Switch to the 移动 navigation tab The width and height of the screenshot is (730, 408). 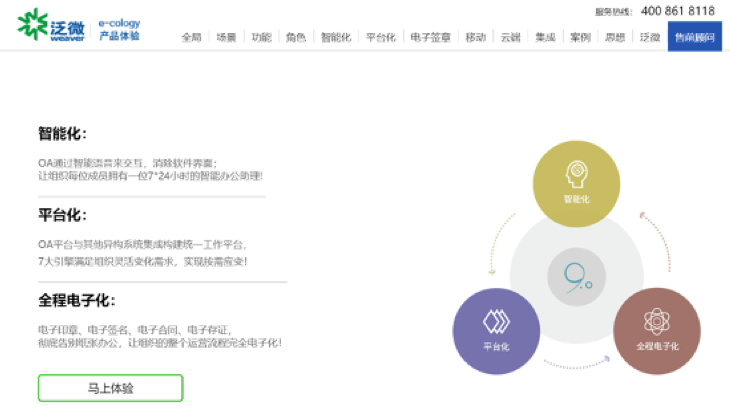pos(476,37)
